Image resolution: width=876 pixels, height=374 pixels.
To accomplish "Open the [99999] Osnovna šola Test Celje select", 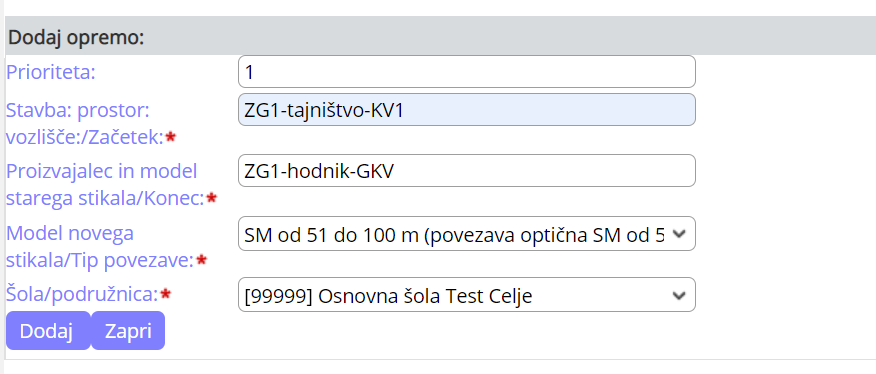I will pos(466,295).
